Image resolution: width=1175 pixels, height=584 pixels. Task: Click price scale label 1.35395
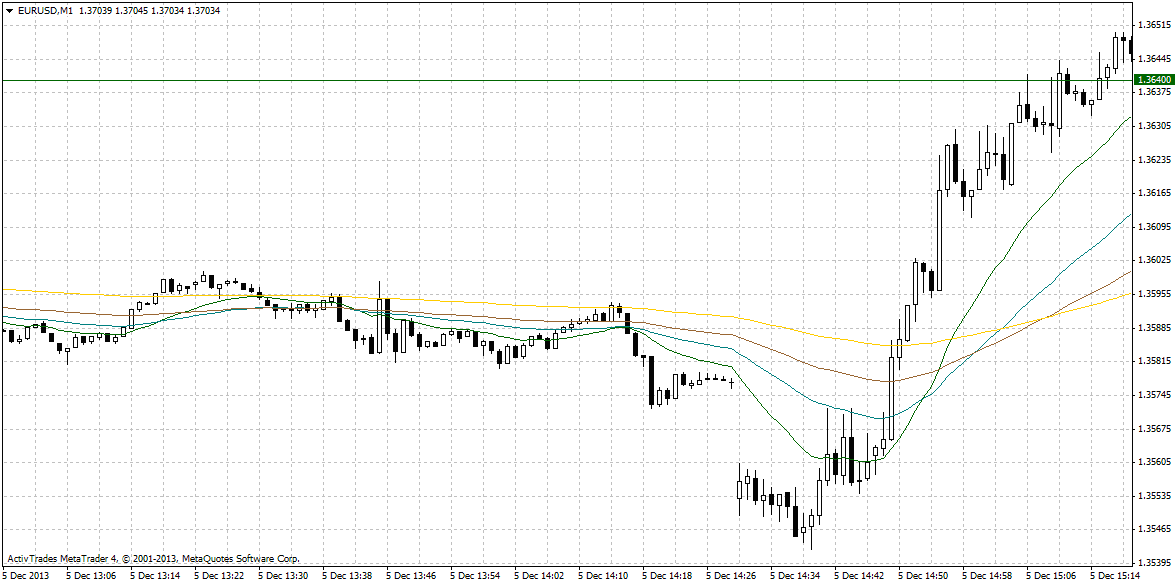[1154, 562]
